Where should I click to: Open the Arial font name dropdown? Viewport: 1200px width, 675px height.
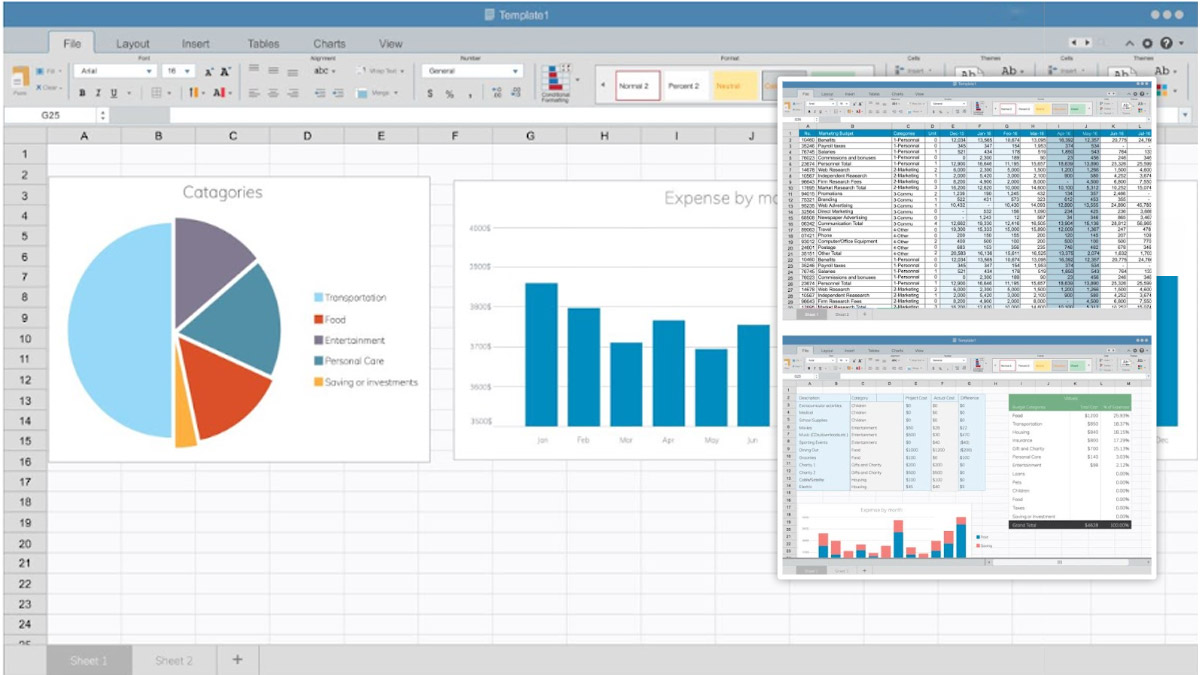click(x=115, y=72)
